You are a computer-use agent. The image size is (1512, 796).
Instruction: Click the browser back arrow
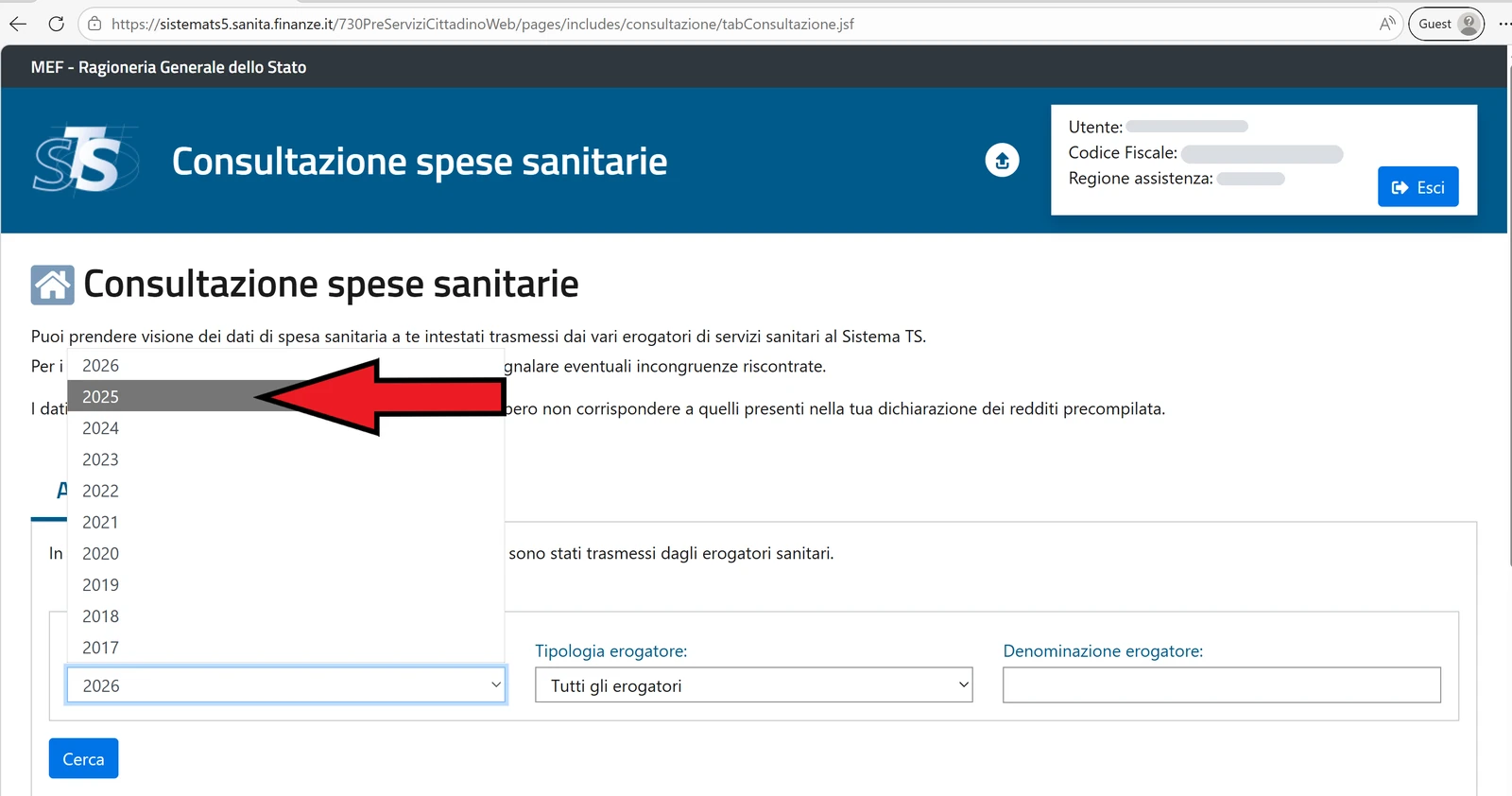(x=18, y=24)
